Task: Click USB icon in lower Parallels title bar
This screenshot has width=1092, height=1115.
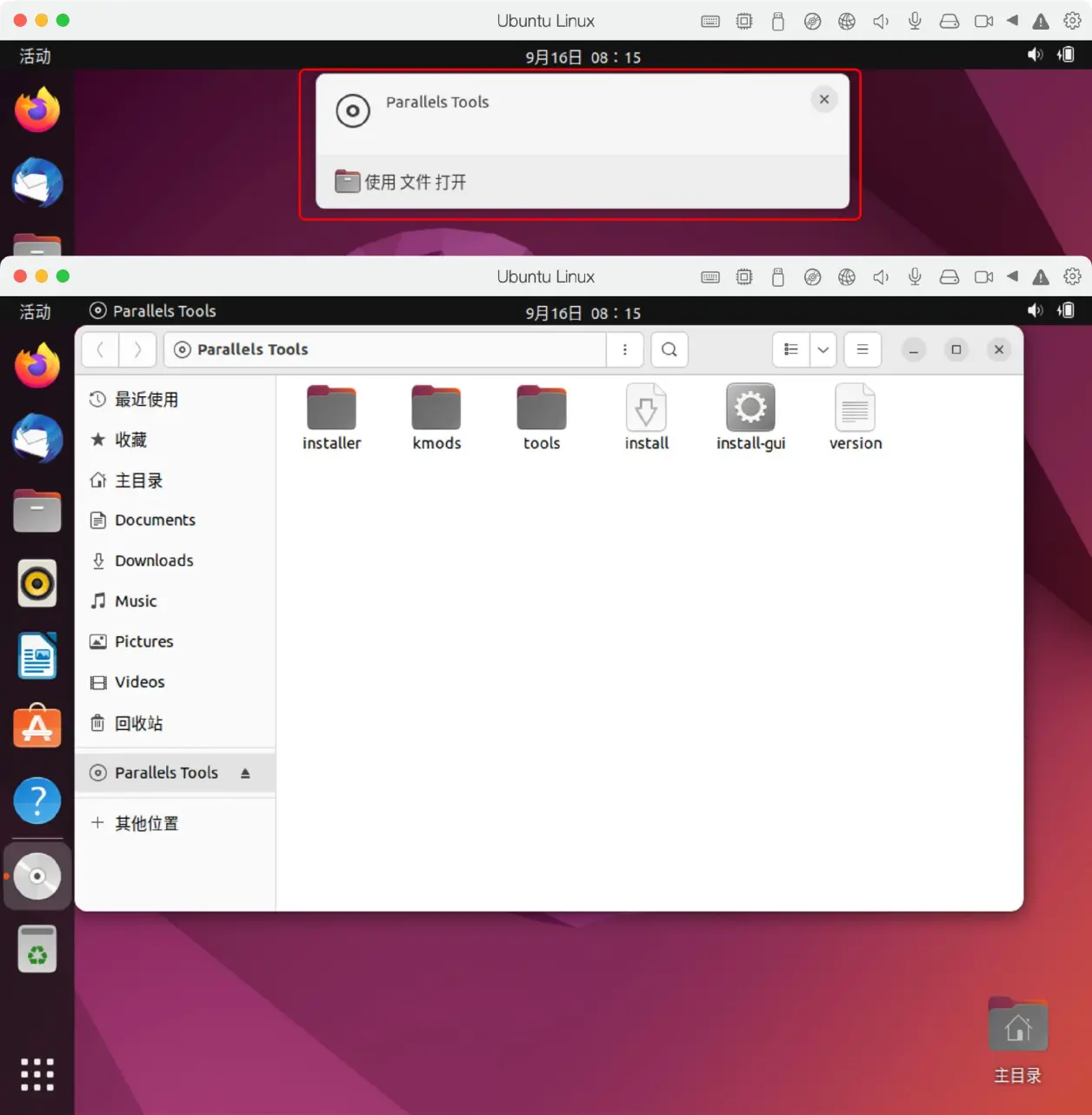Action: 778,277
